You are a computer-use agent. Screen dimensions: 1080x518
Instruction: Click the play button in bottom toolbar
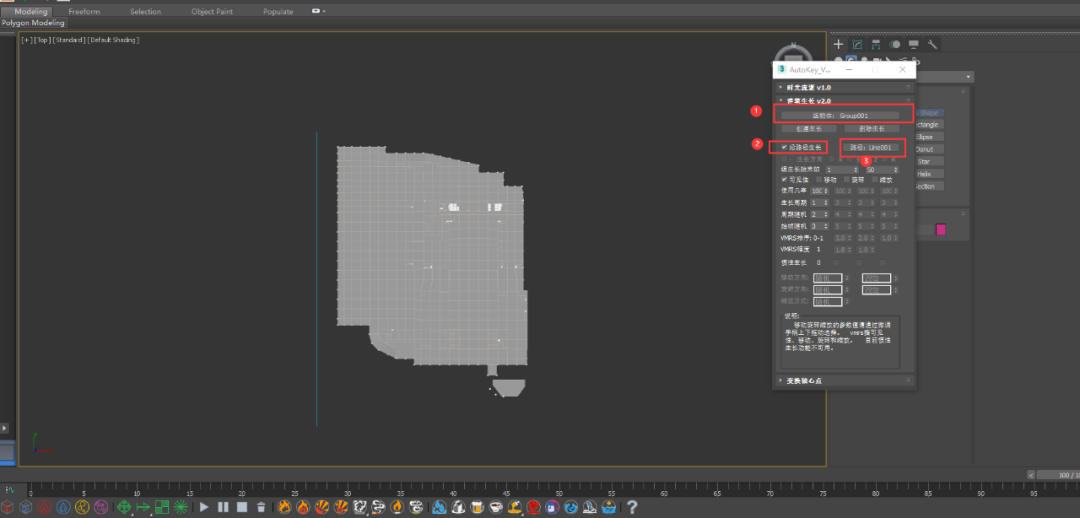pos(204,507)
